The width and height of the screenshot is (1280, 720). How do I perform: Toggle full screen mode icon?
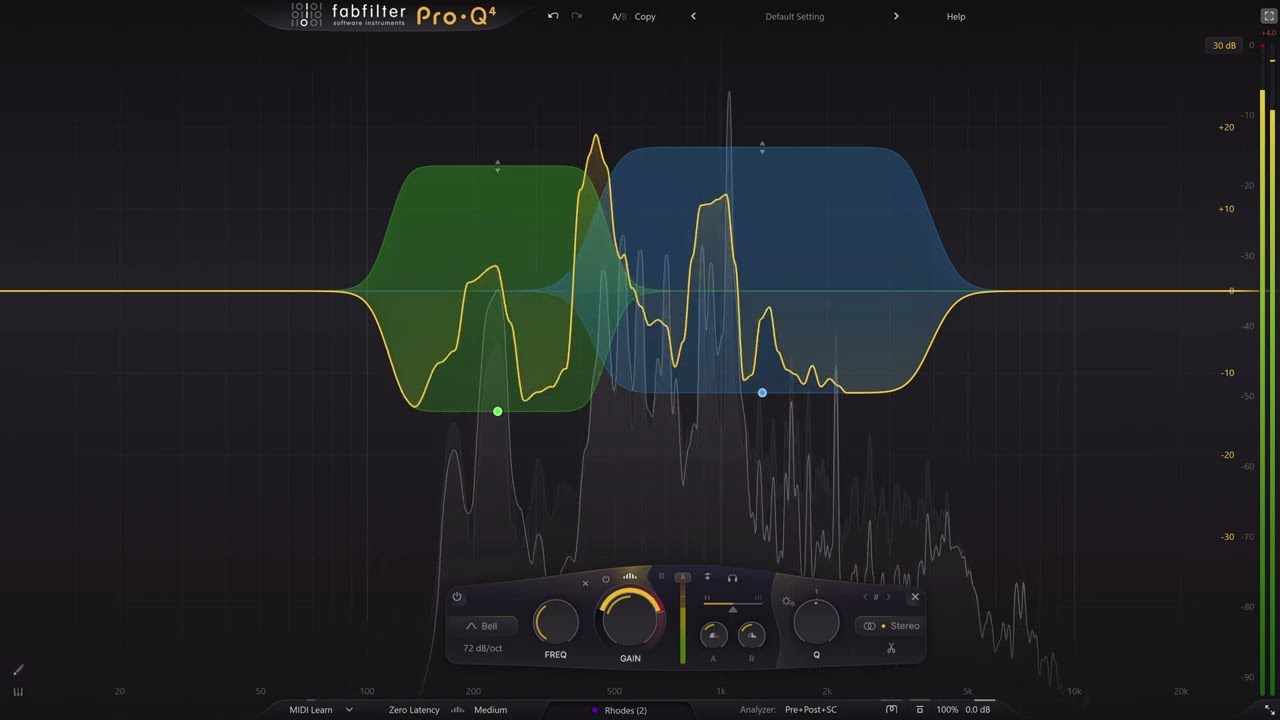(x=1269, y=16)
